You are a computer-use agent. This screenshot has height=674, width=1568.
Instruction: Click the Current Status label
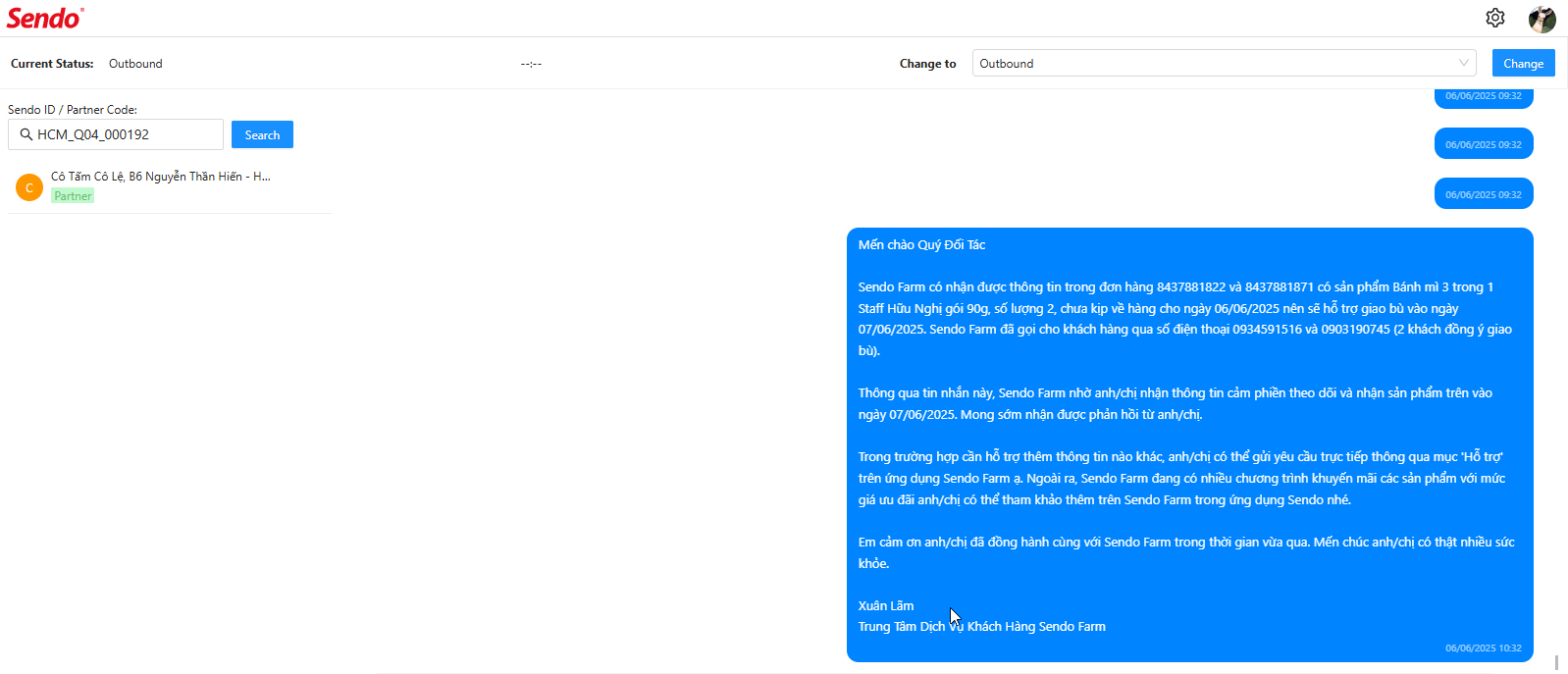52,64
